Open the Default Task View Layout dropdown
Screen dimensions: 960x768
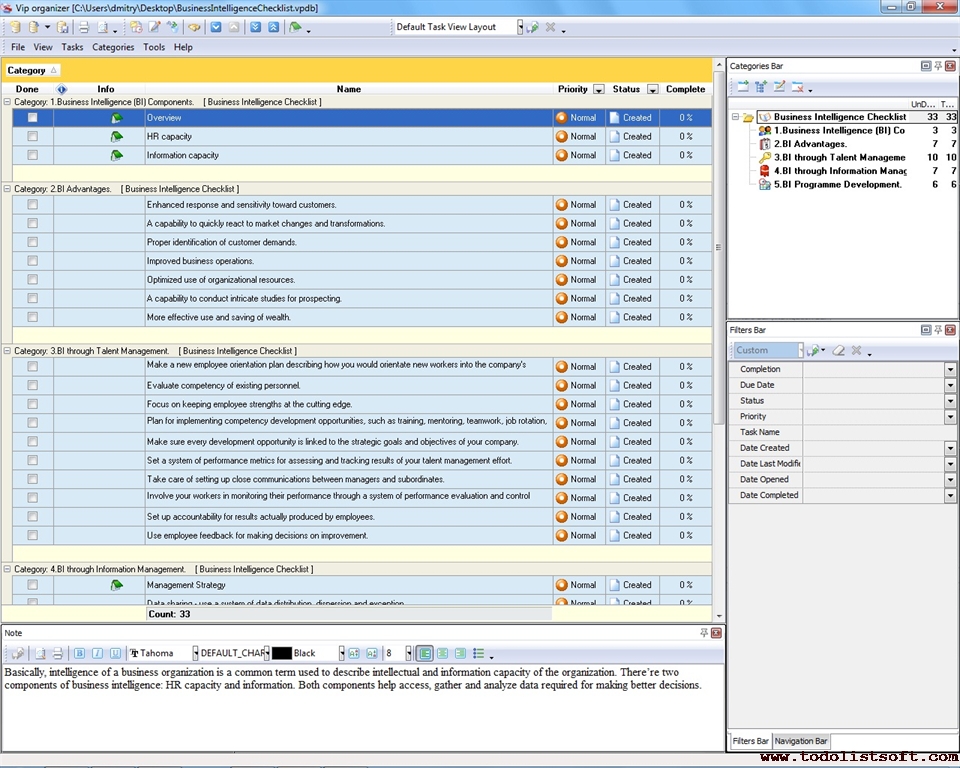tap(520, 27)
